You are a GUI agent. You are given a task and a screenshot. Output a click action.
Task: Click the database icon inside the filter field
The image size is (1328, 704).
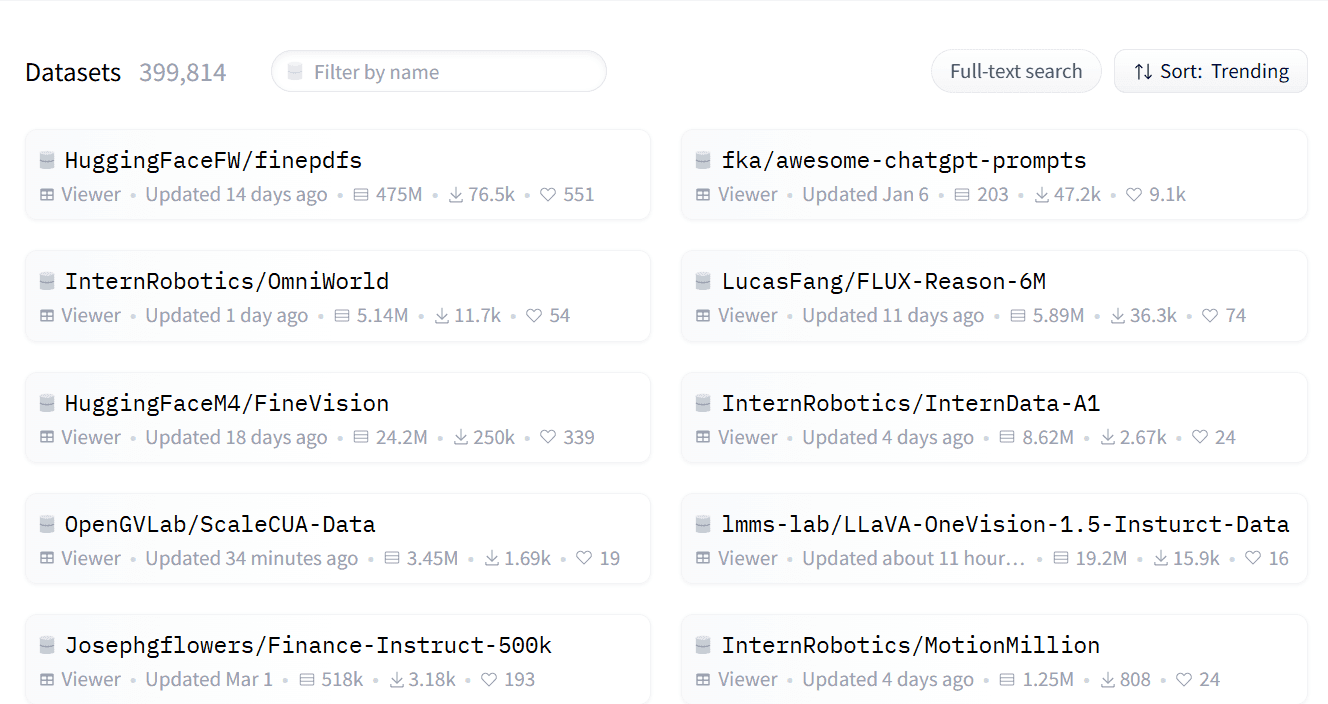click(295, 72)
